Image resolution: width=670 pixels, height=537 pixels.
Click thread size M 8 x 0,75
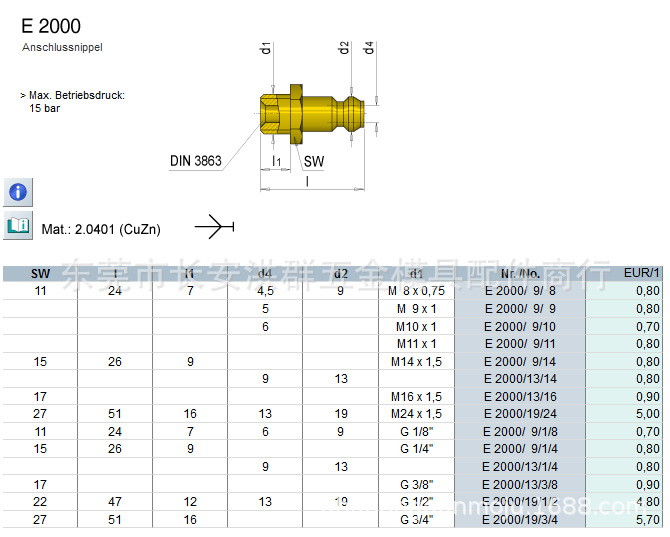click(x=416, y=291)
